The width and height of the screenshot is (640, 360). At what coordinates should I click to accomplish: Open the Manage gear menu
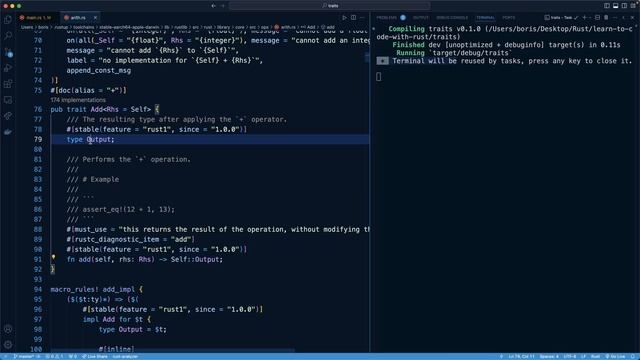pos(8,344)
